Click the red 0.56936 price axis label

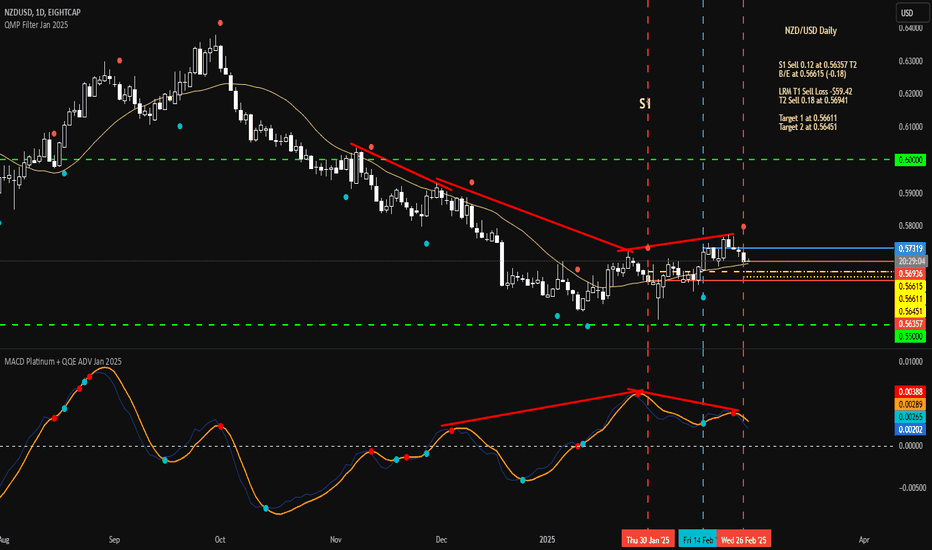click(x=910, y=274)
